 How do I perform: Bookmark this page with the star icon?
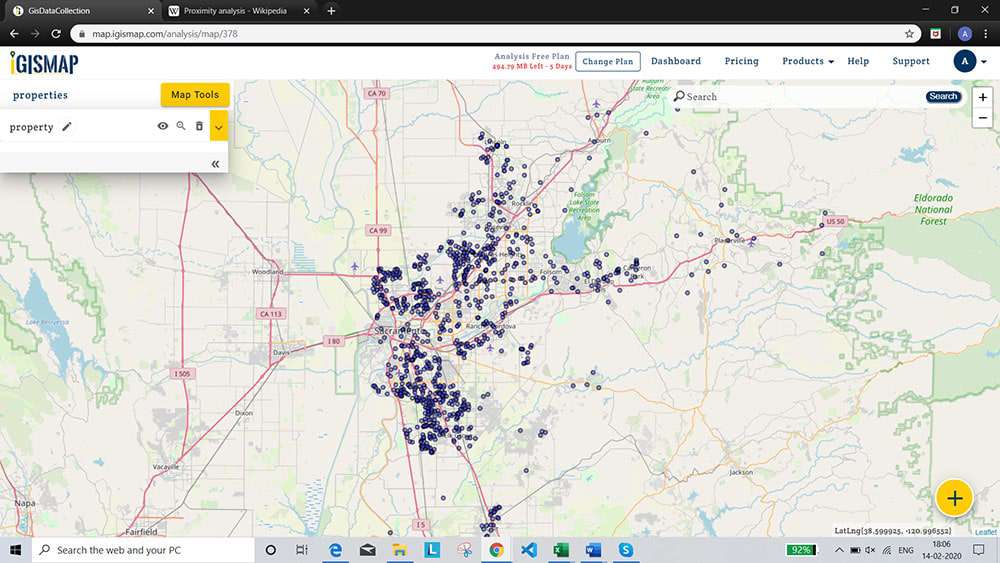(909, 34)
